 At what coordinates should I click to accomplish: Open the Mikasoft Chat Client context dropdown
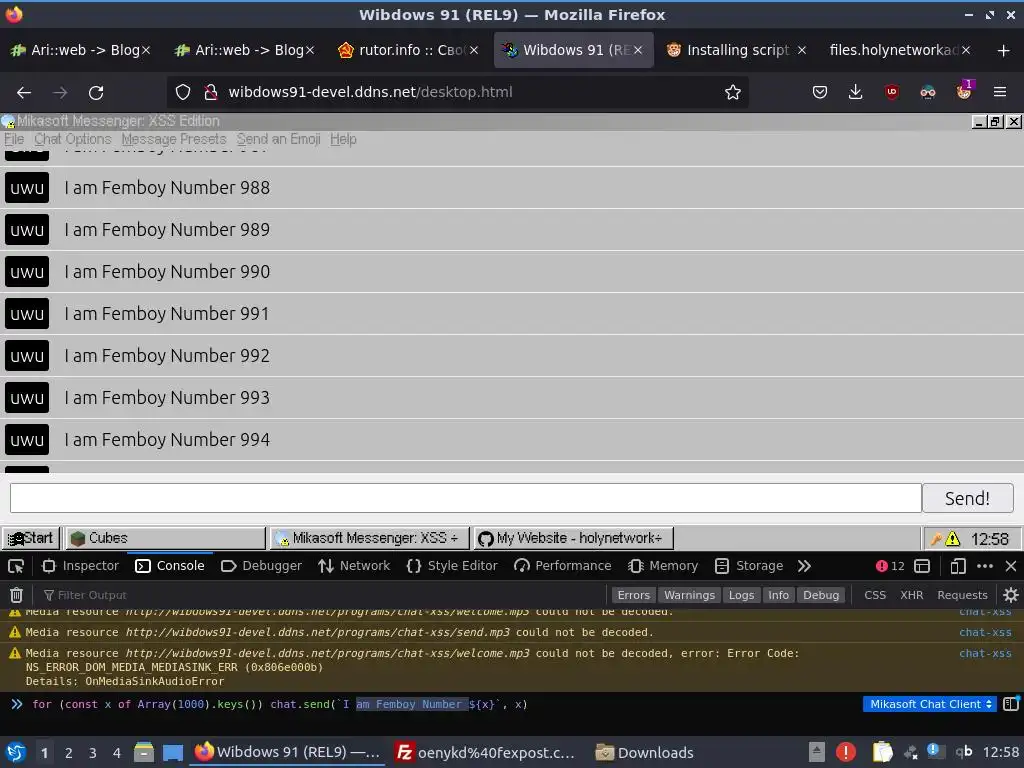(x=930, y=704)
